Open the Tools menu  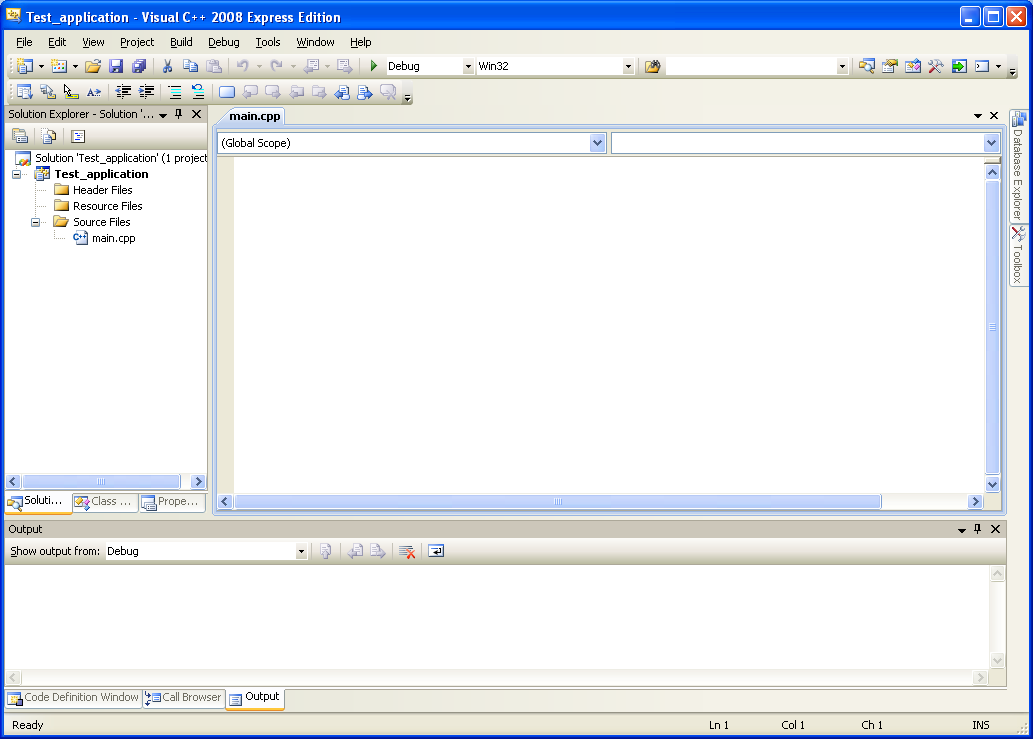(x=267, y=42)
